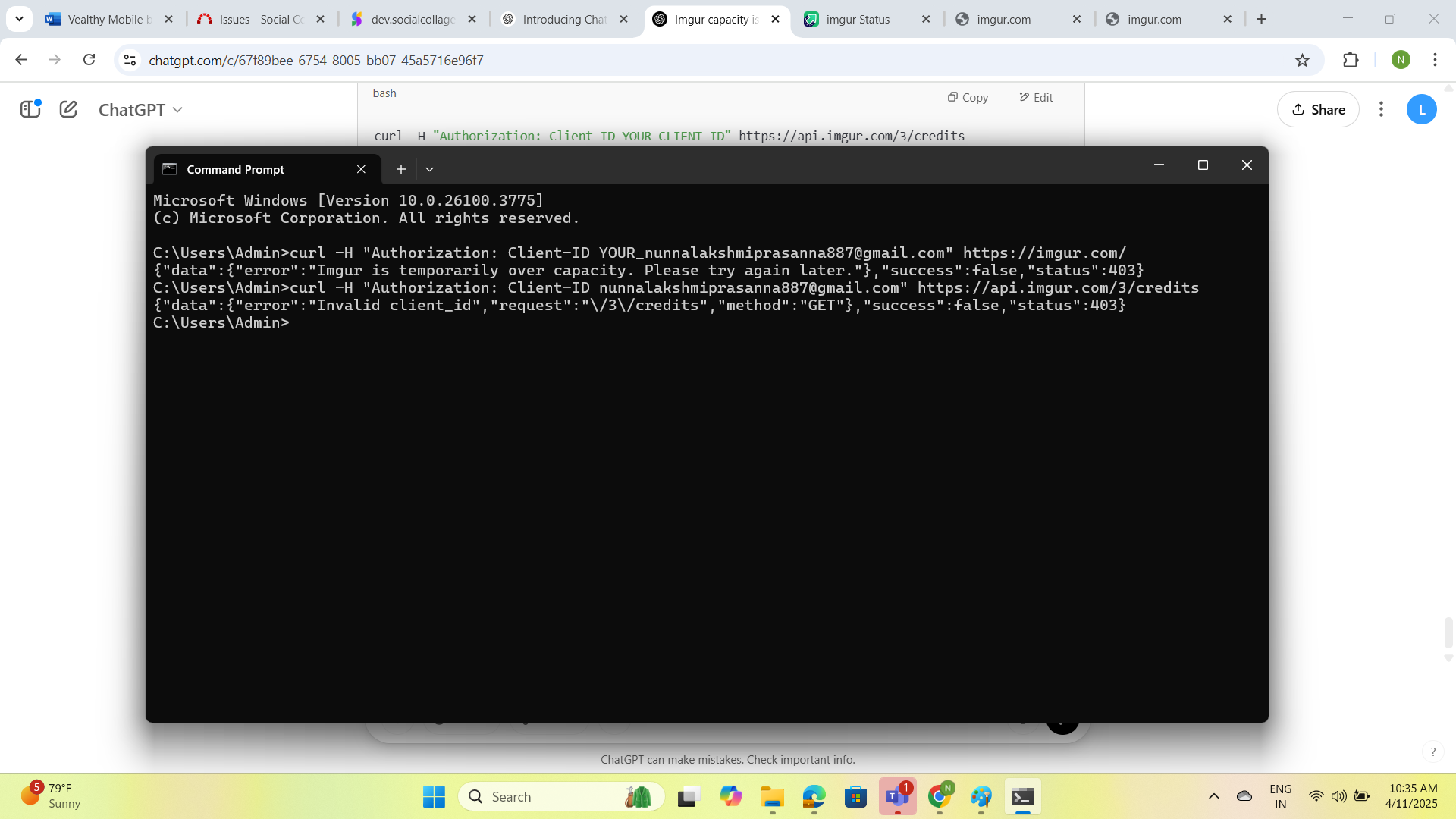Image resolution: width=1456 pixels, height=819 pixels.
Task: Click the Share button
Action: pos(1318,109)
